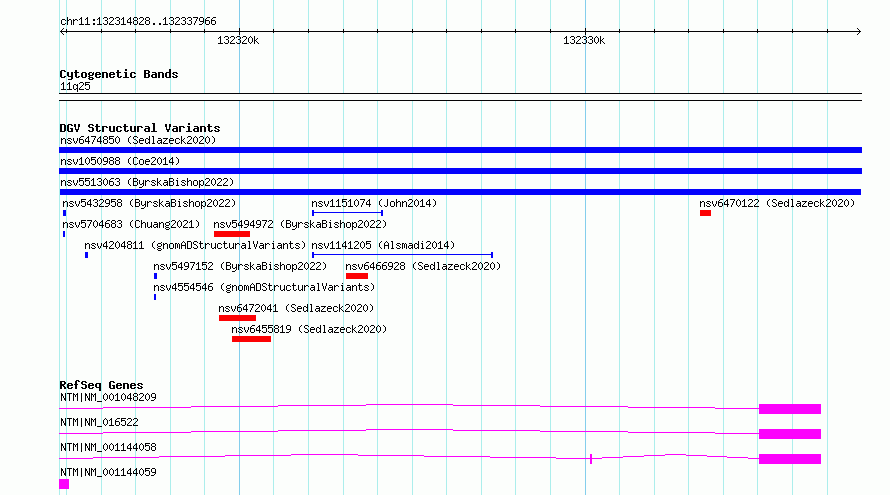Click the chr11:132314828..132337966 coordinate text
Image resolution: width=890 pixels, height=495 pixels.
pos(138,22)
